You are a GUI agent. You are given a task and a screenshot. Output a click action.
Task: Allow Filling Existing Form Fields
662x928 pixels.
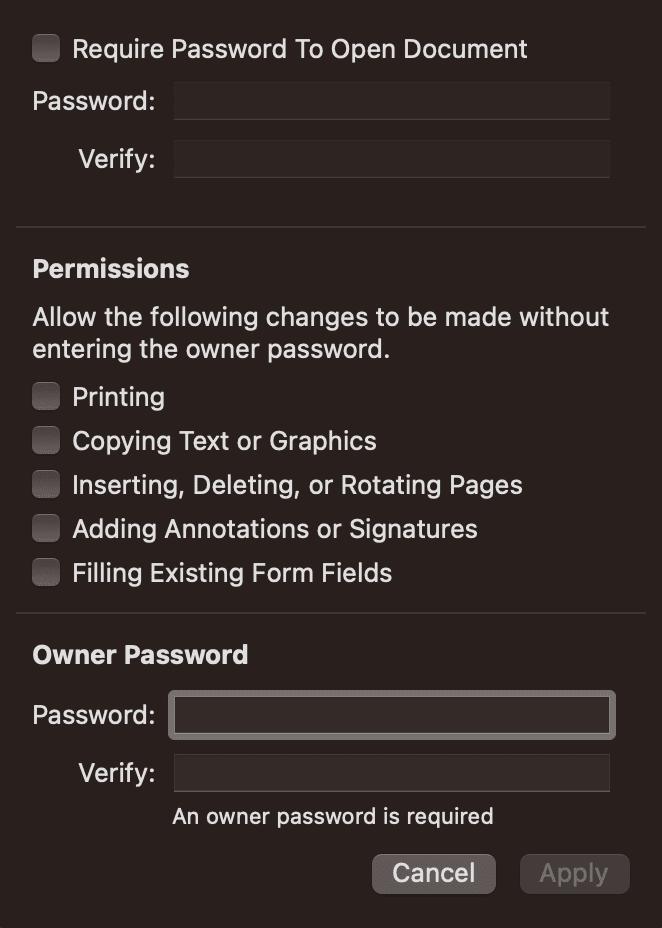(x=46, y=572)
